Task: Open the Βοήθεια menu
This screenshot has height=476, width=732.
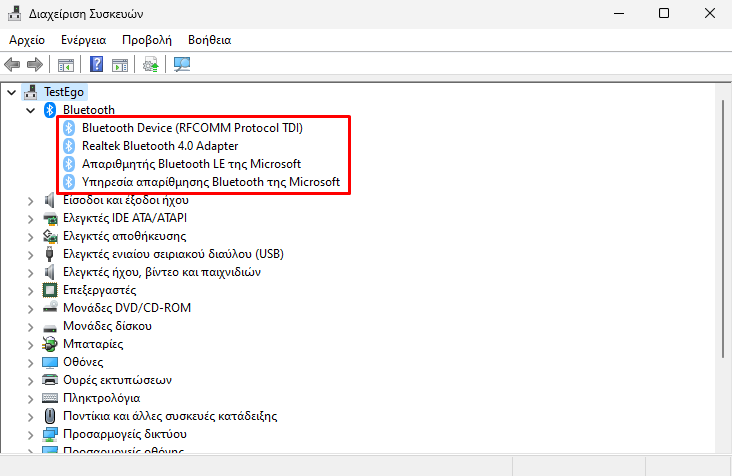Action: pos(210,40)
